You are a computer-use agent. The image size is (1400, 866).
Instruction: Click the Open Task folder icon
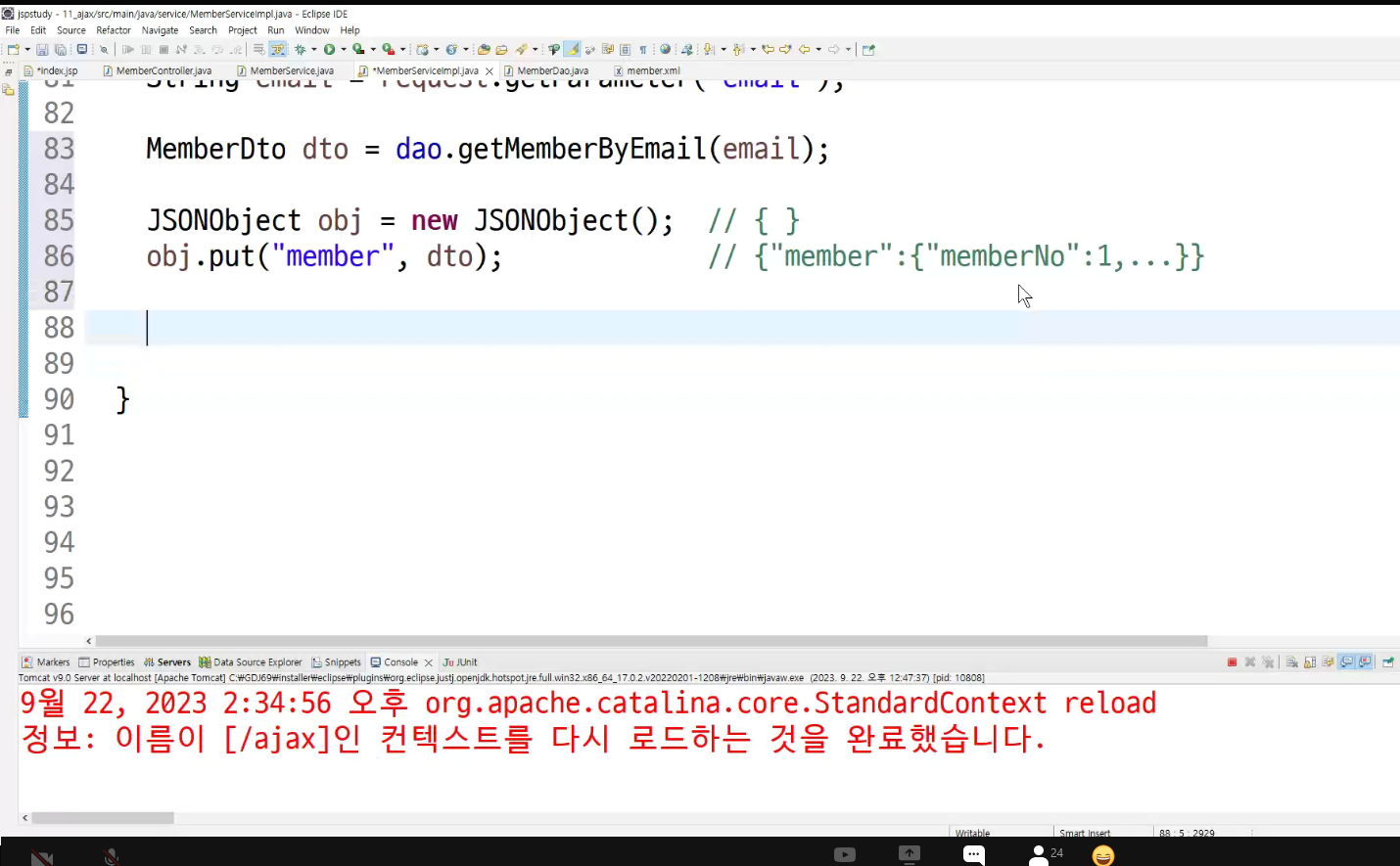pyautogui.click(x=501, y=49)
